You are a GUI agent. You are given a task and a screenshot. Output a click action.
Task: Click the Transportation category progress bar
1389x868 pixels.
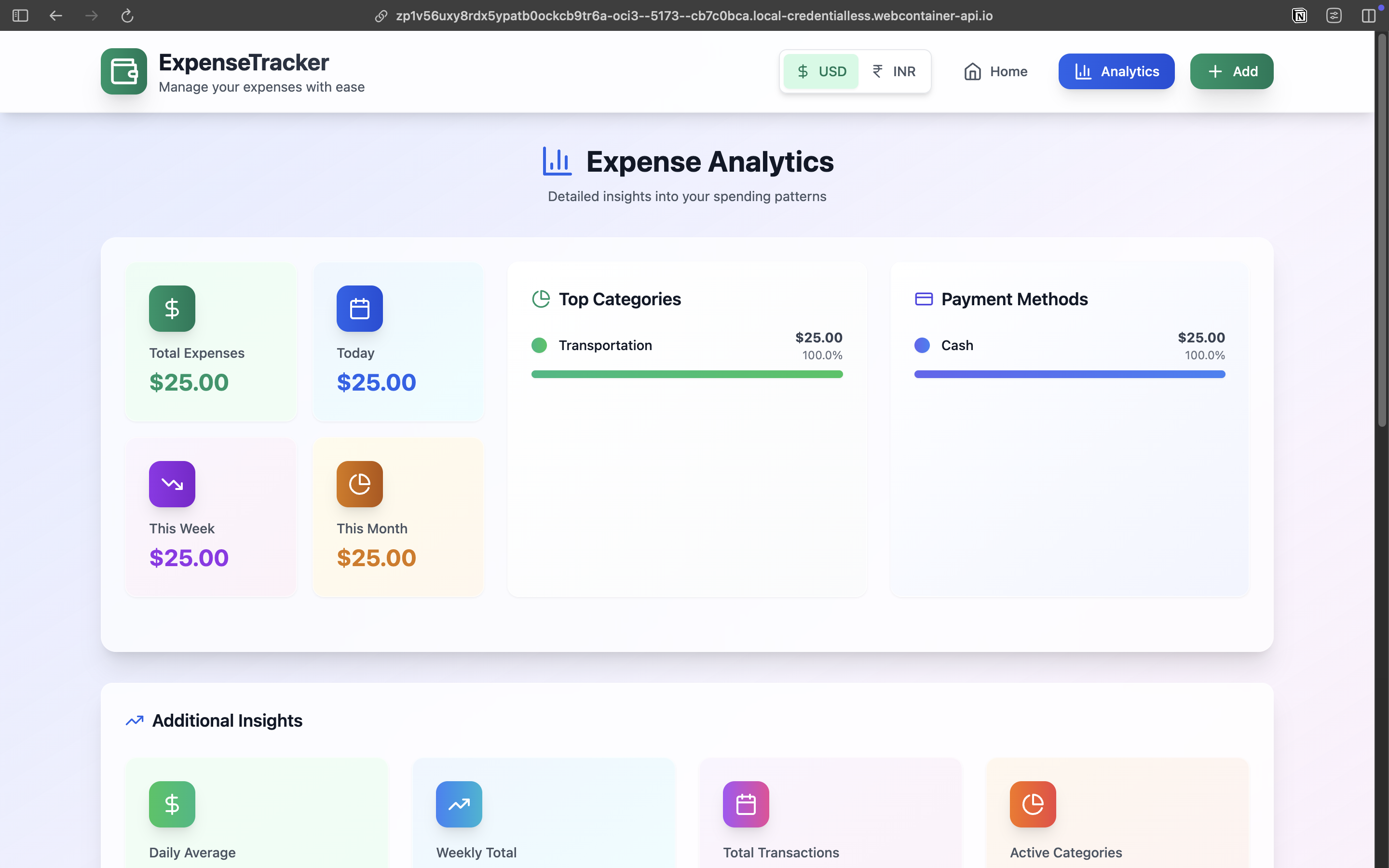[686, 374]
